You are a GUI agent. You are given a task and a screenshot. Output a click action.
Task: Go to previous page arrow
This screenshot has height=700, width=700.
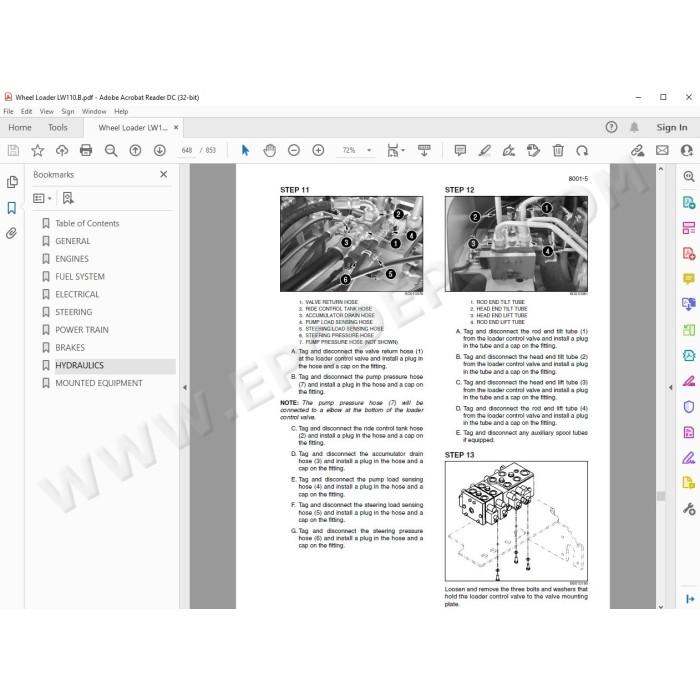point(135,150)
